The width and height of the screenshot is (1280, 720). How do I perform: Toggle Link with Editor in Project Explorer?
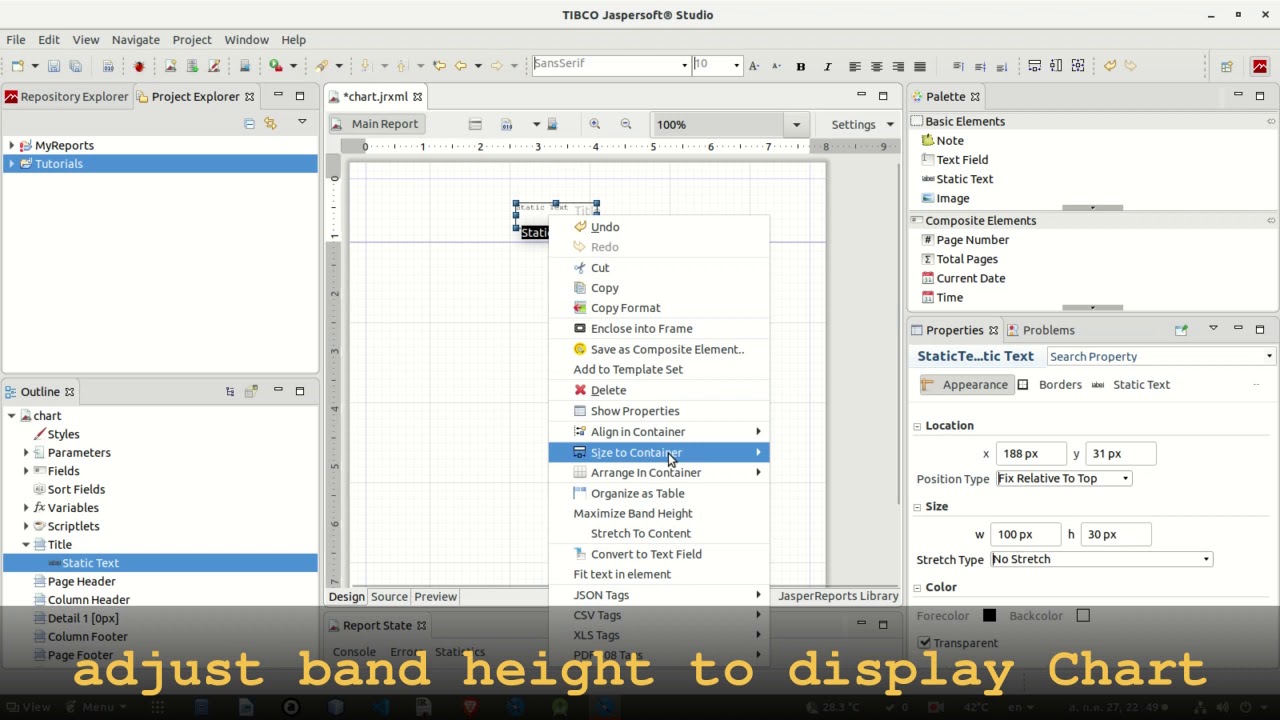(270, 123)
